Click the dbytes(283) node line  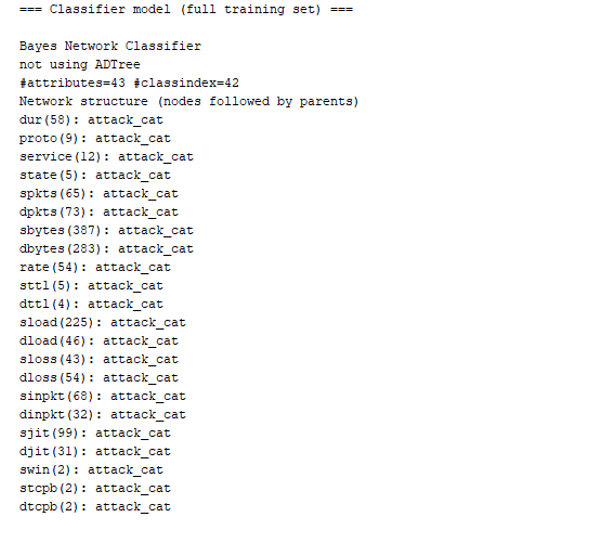pos(106,249)
